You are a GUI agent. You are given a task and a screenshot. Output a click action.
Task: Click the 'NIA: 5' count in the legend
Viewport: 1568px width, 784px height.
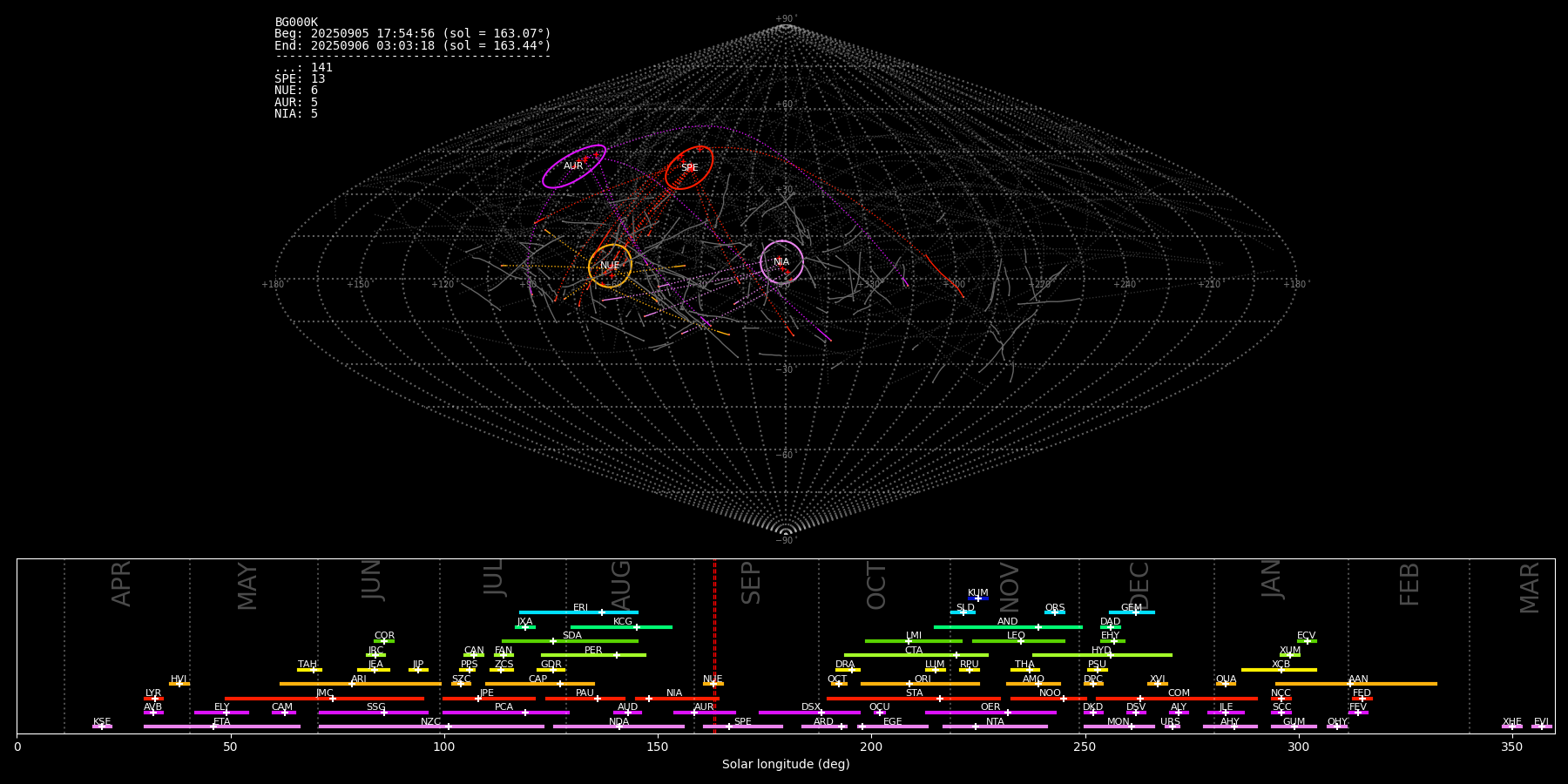click(x=296, y=114)
